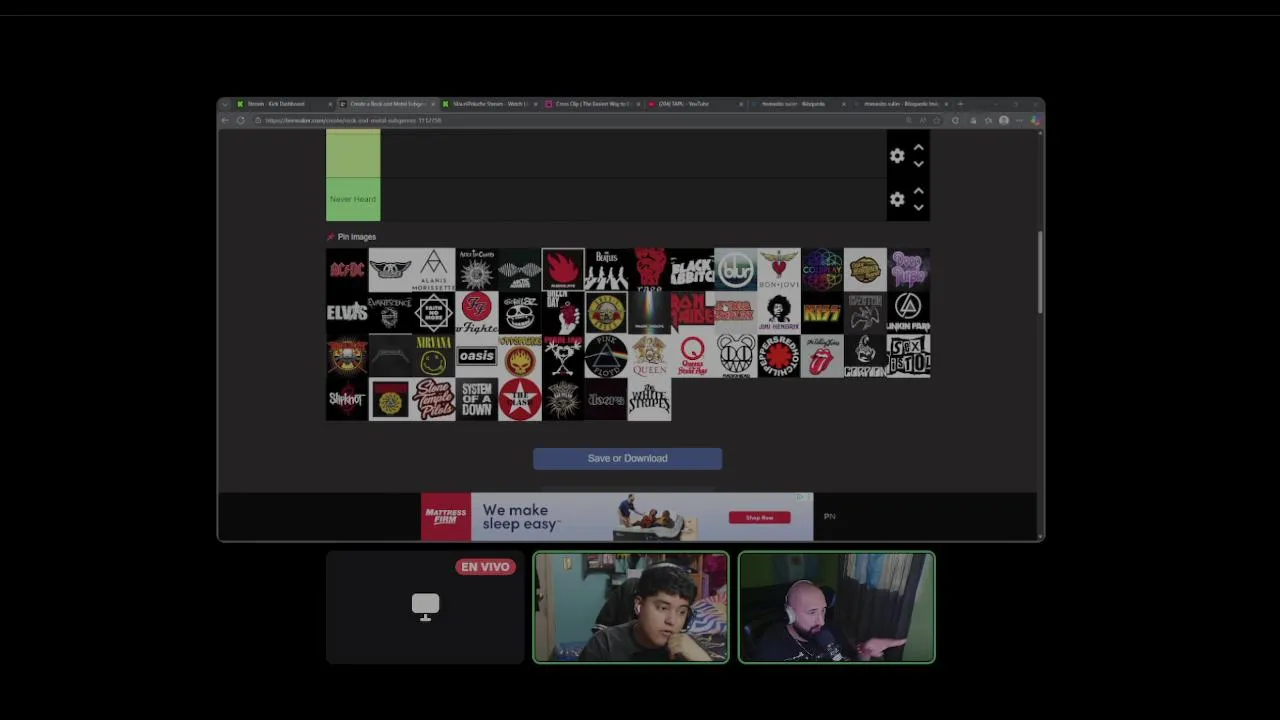Switch to Create a Rock and Metal tab
This screenshot has height=720, width=1280.
pos(387,104)
